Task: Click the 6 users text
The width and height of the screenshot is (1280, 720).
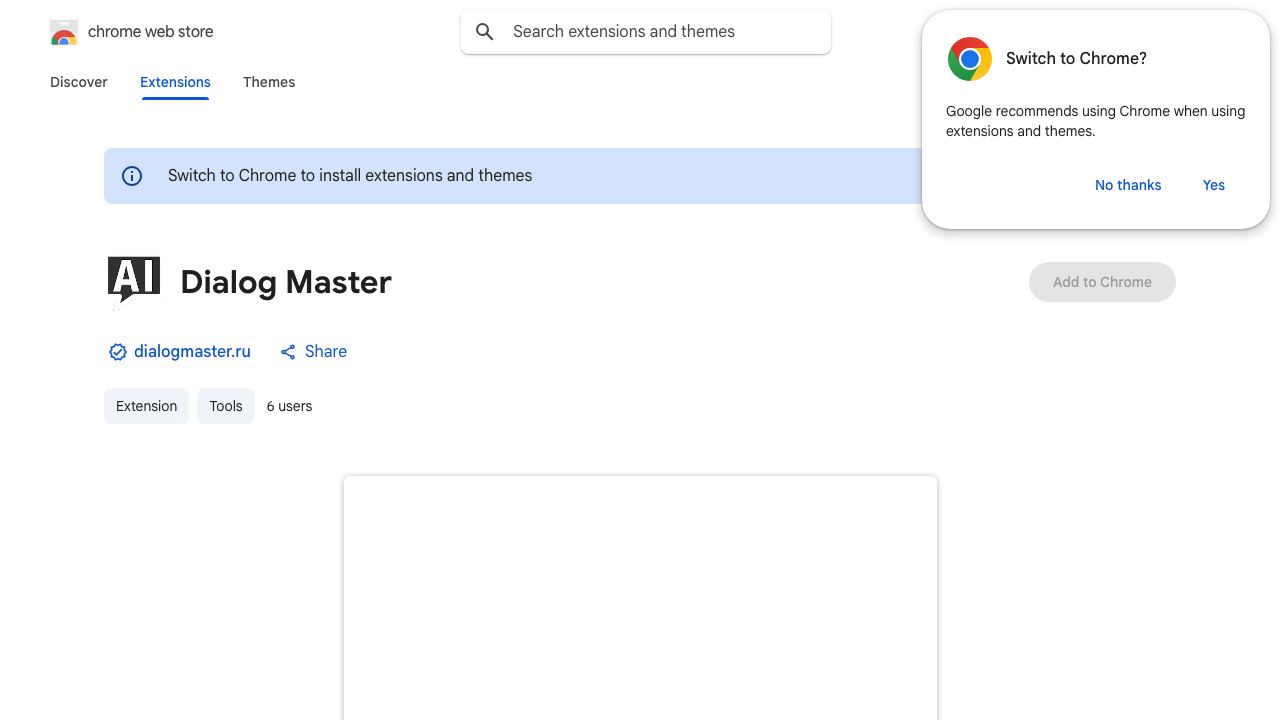Action: pyautogui.click(x=289, y=406)
